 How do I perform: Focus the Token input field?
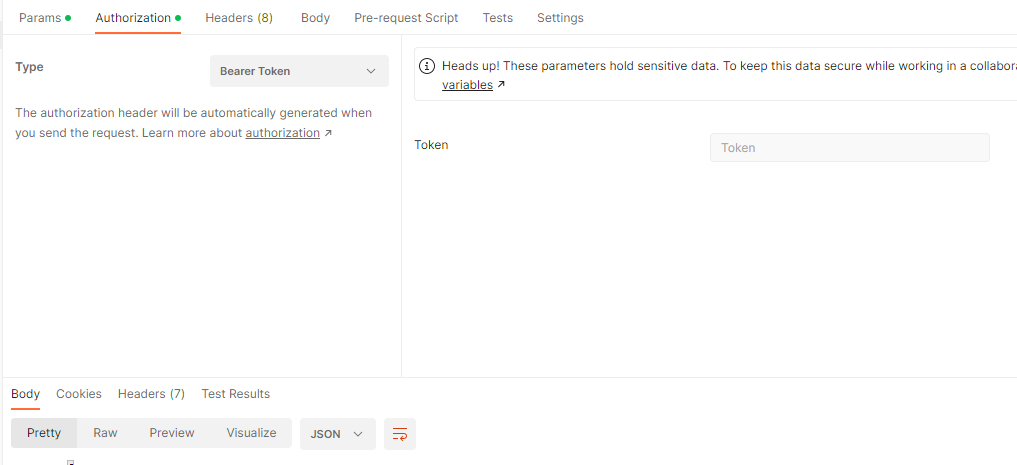pyautogui.click(x=850, y=147)
